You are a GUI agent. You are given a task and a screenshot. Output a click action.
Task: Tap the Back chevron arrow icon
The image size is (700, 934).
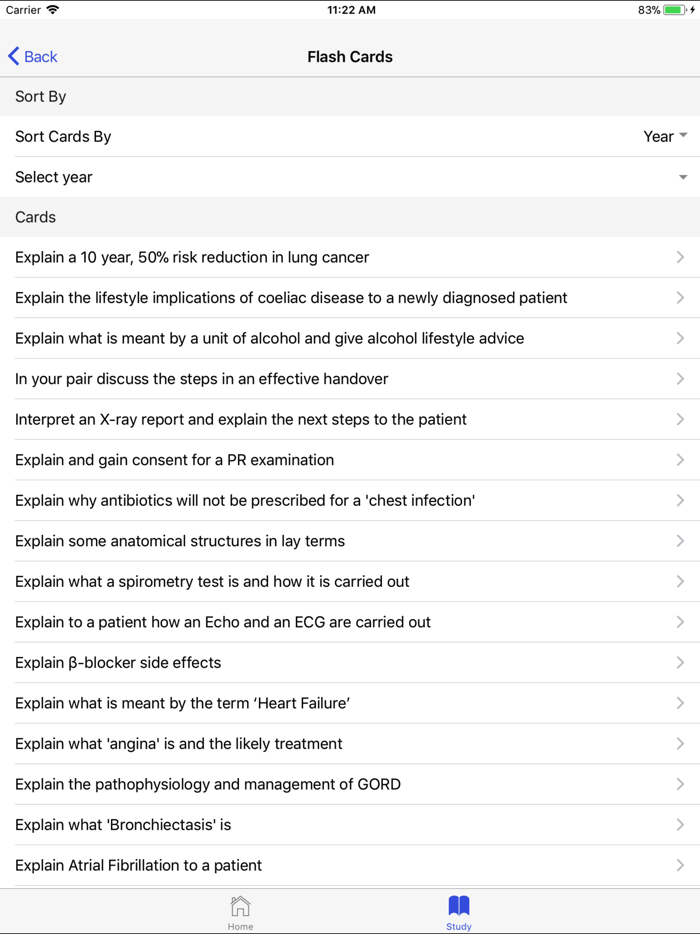13,56
